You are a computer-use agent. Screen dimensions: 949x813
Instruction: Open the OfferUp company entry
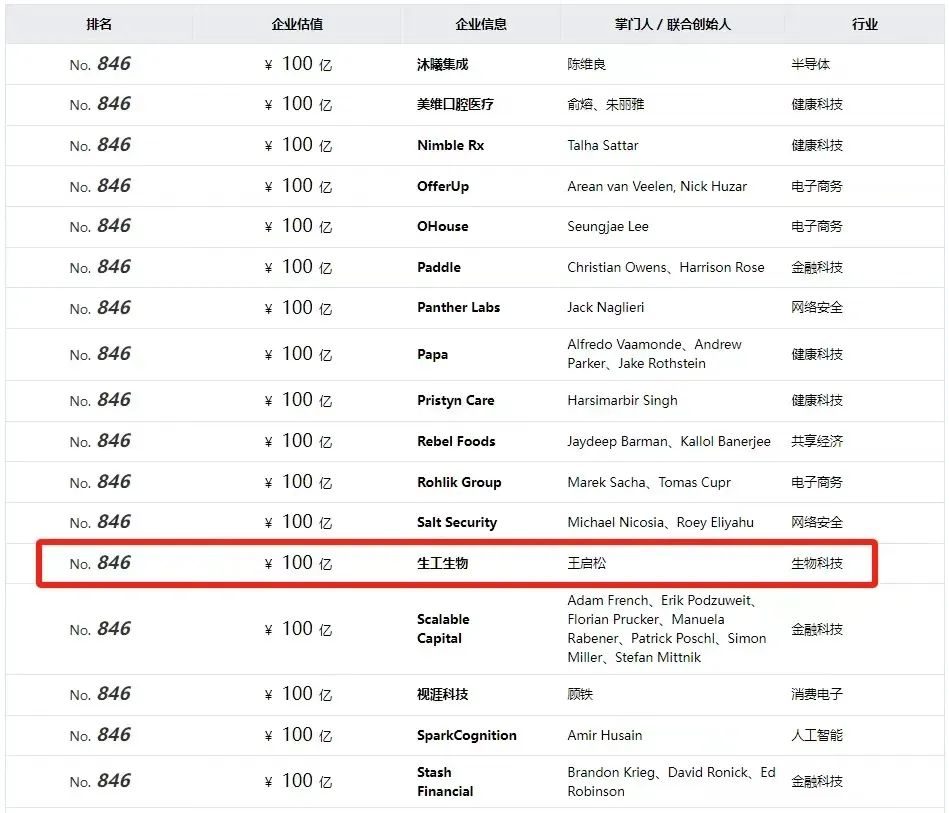tap(443, 186)
